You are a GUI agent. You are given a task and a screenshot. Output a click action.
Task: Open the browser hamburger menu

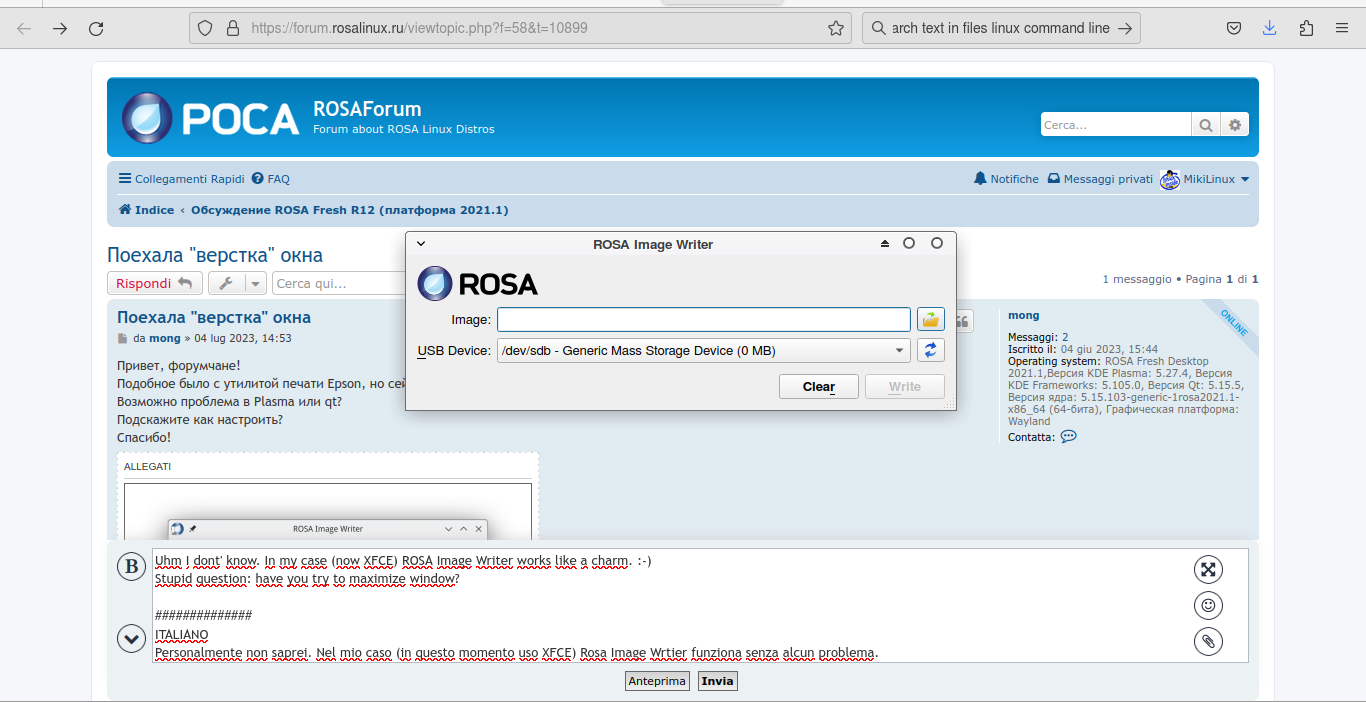point(1342,28)
